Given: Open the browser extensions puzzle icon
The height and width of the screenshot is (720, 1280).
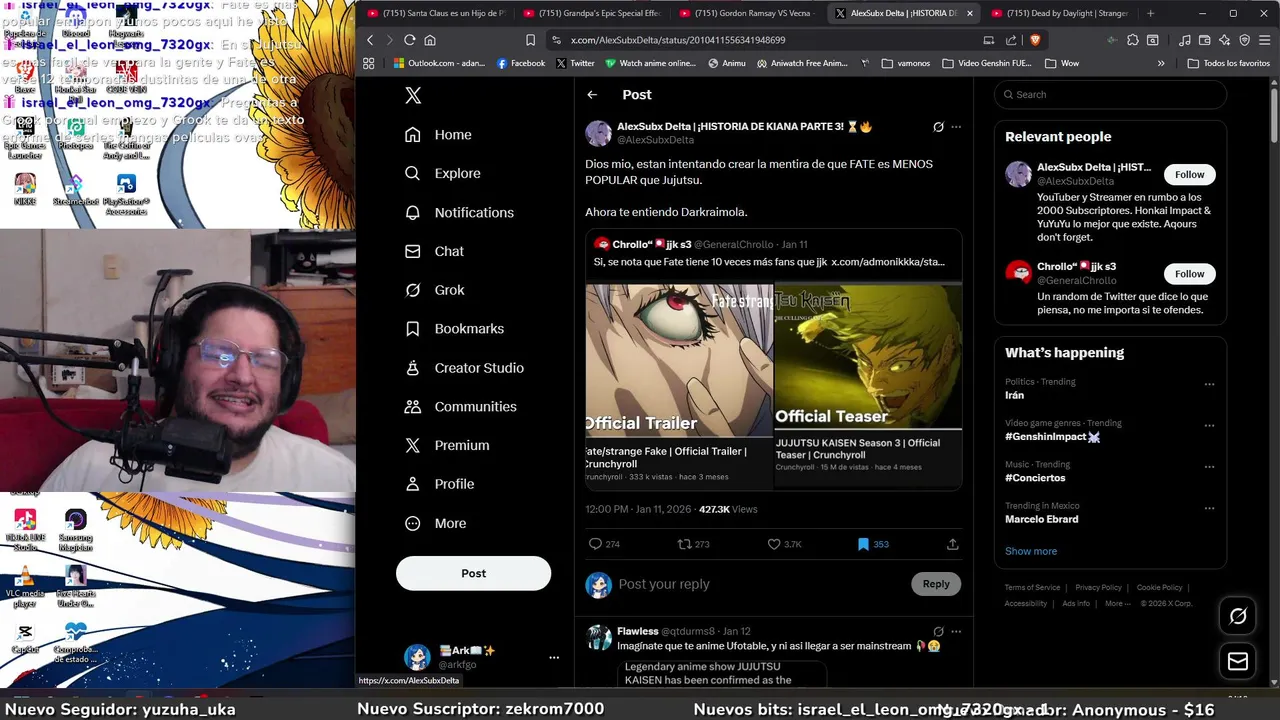Looking at the screenshot, I should pos(1132,40).
